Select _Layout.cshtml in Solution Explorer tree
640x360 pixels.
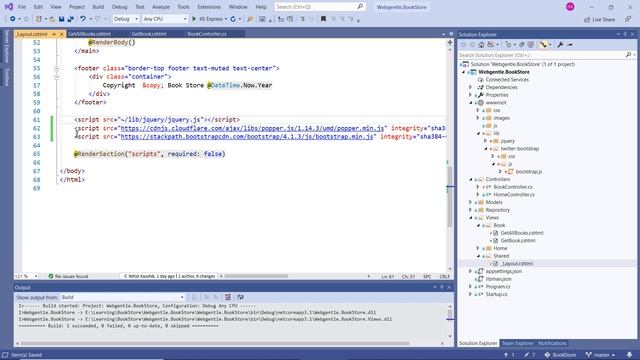click(516, 264)
